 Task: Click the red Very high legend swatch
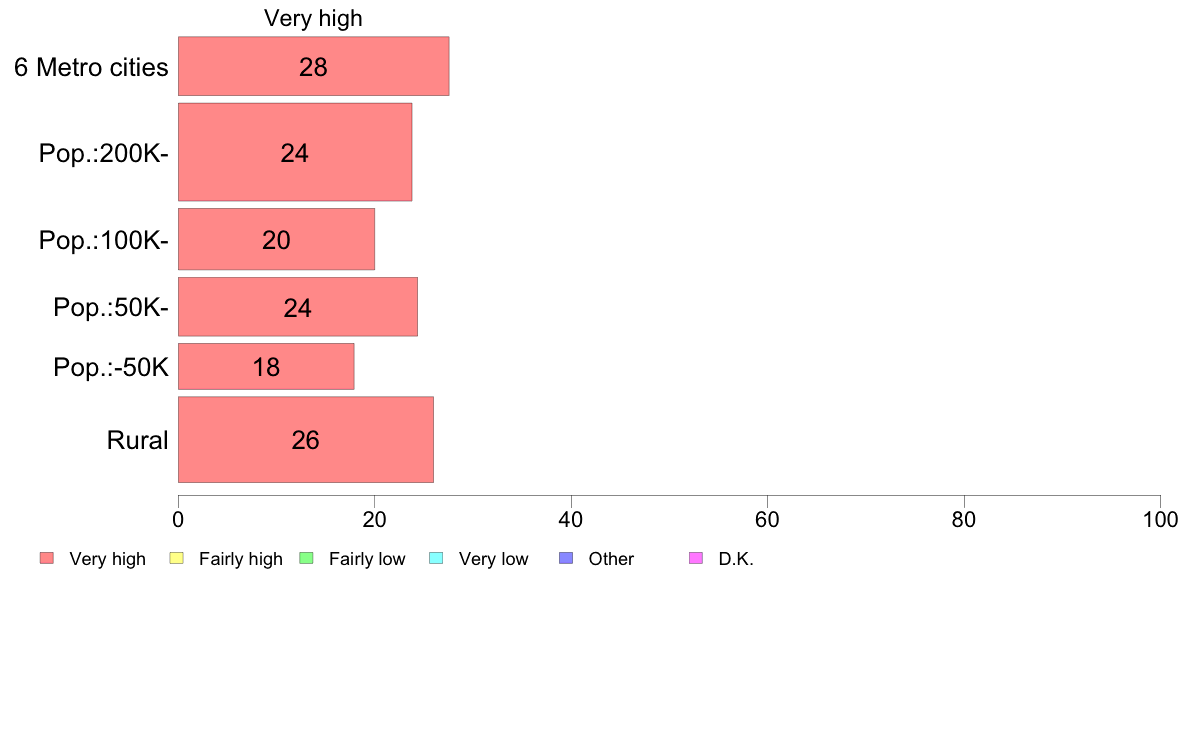point(47,559)
